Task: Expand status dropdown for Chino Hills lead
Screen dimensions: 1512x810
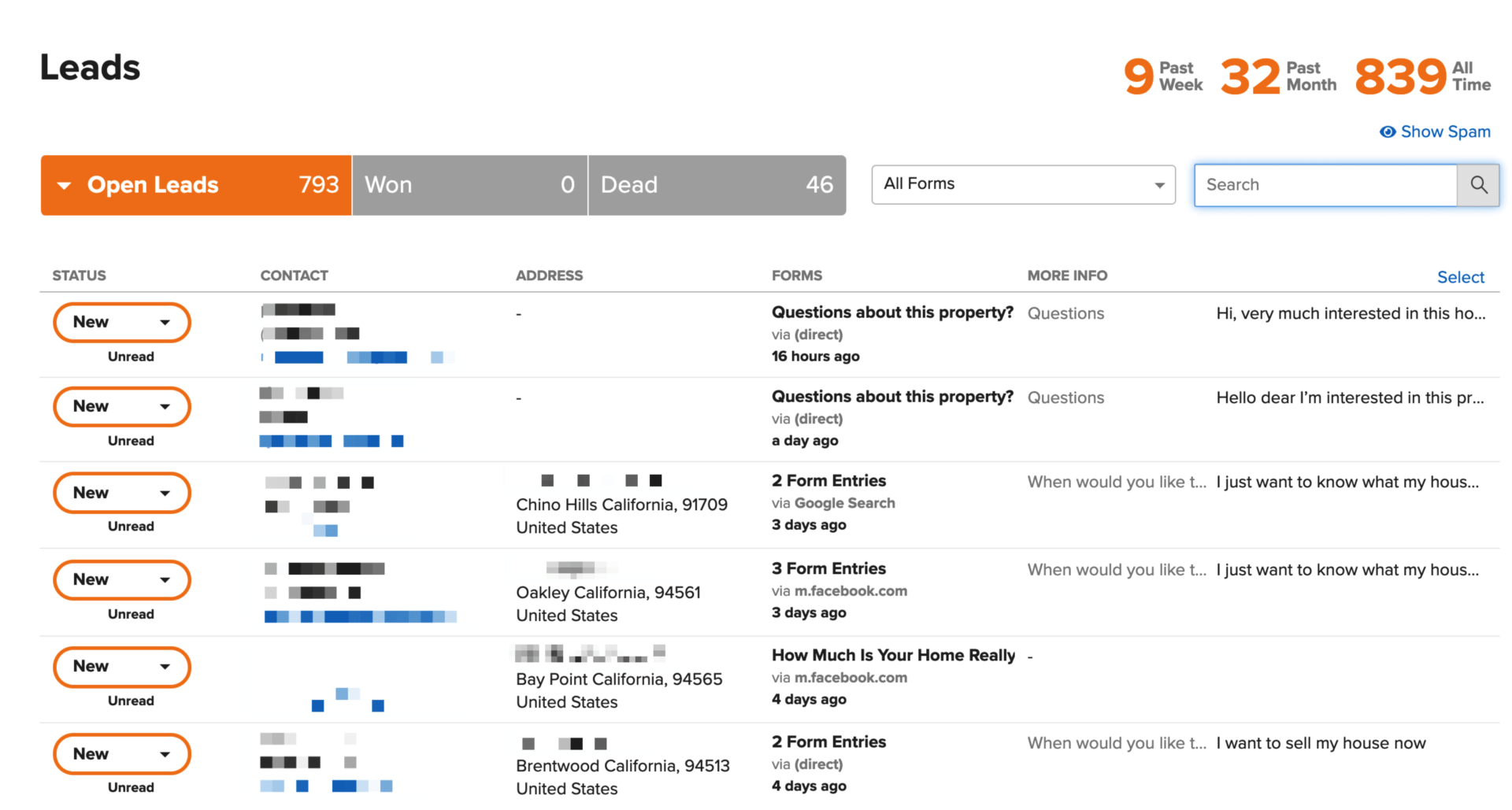Action: click(x=122, y=493)
